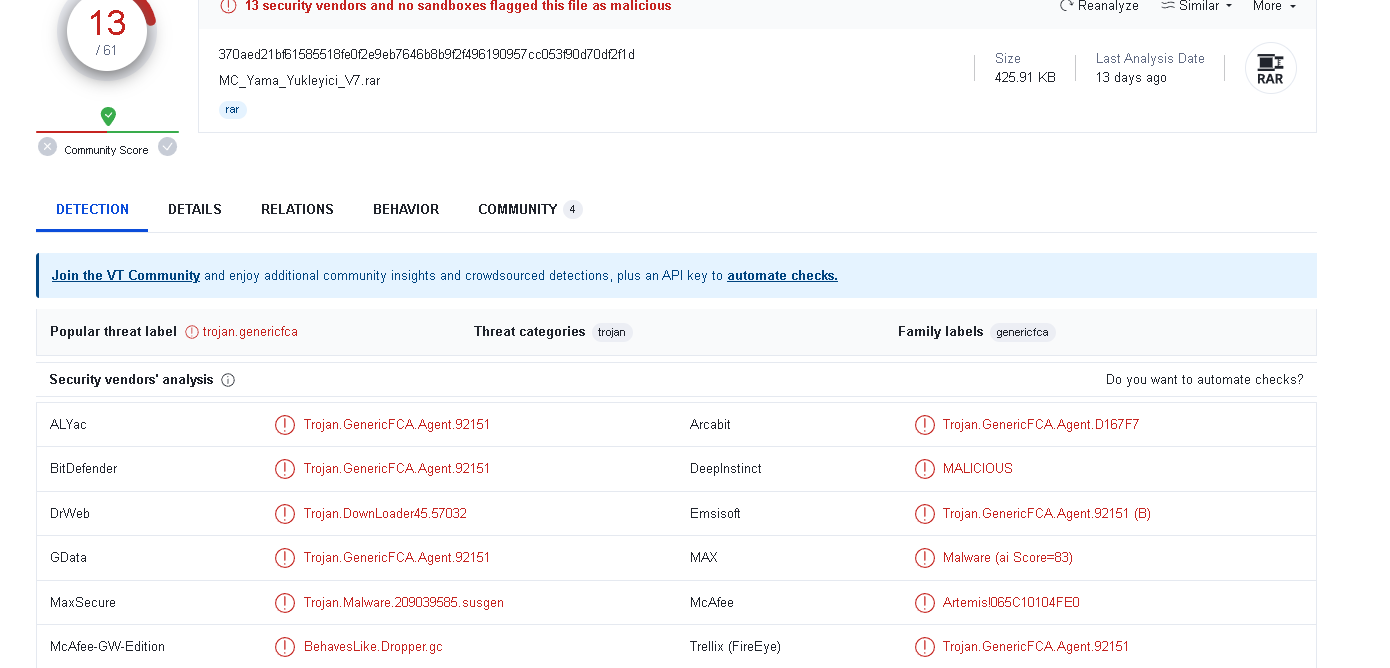Click the rar file tag
The height and width of the screenshot is (668, 1390).
[233, 110]
